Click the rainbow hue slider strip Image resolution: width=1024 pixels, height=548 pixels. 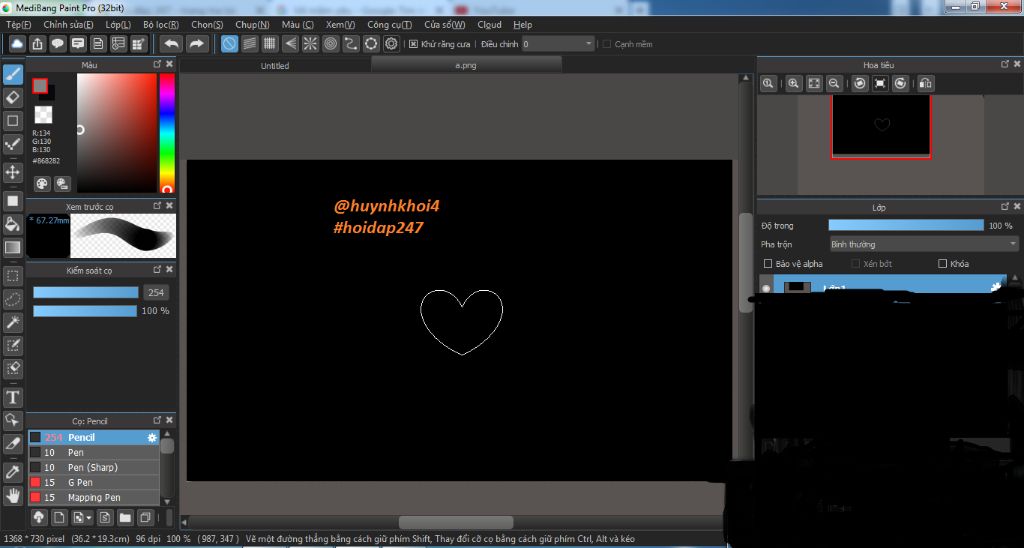tap(167, 133)
